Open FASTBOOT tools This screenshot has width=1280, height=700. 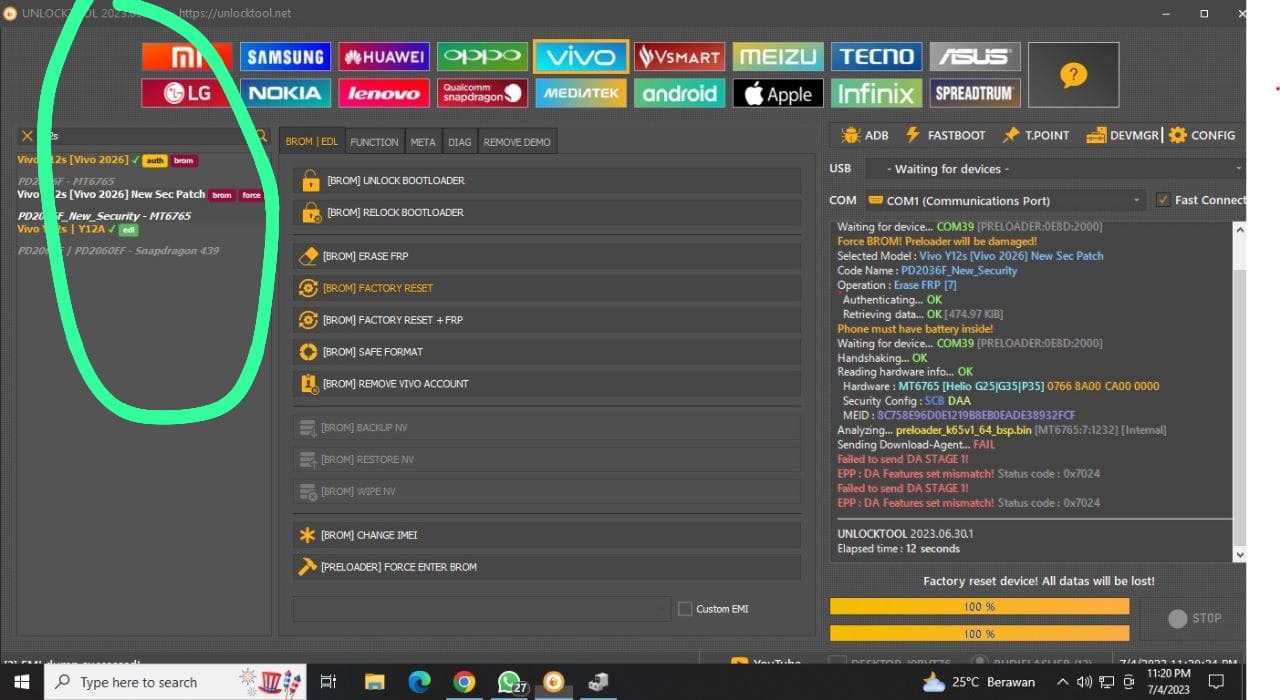click(945, 135)
